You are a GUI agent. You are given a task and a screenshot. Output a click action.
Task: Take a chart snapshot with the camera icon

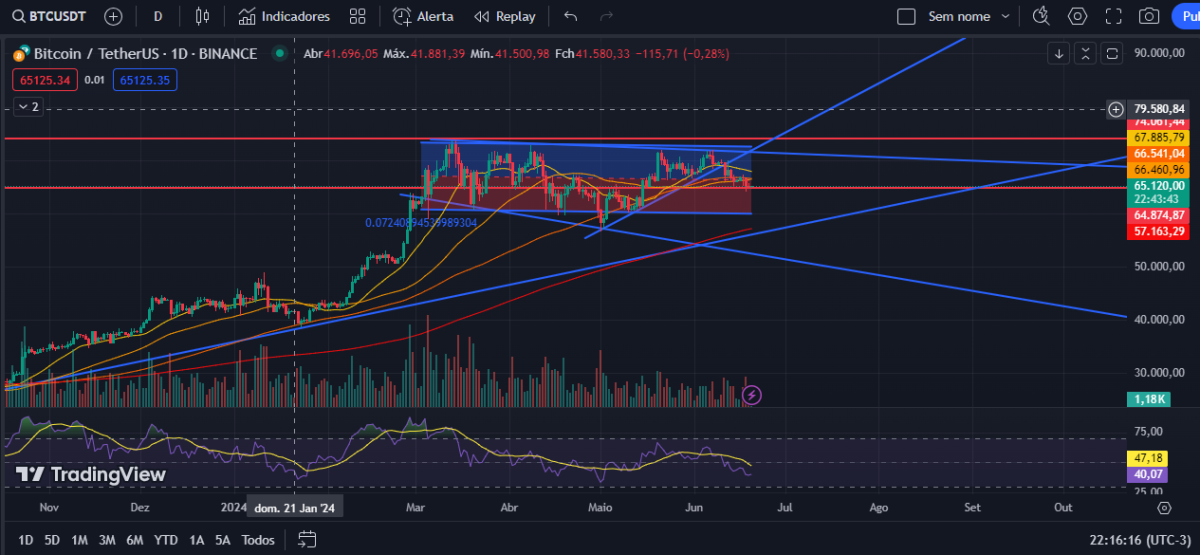pos(1149,16)
